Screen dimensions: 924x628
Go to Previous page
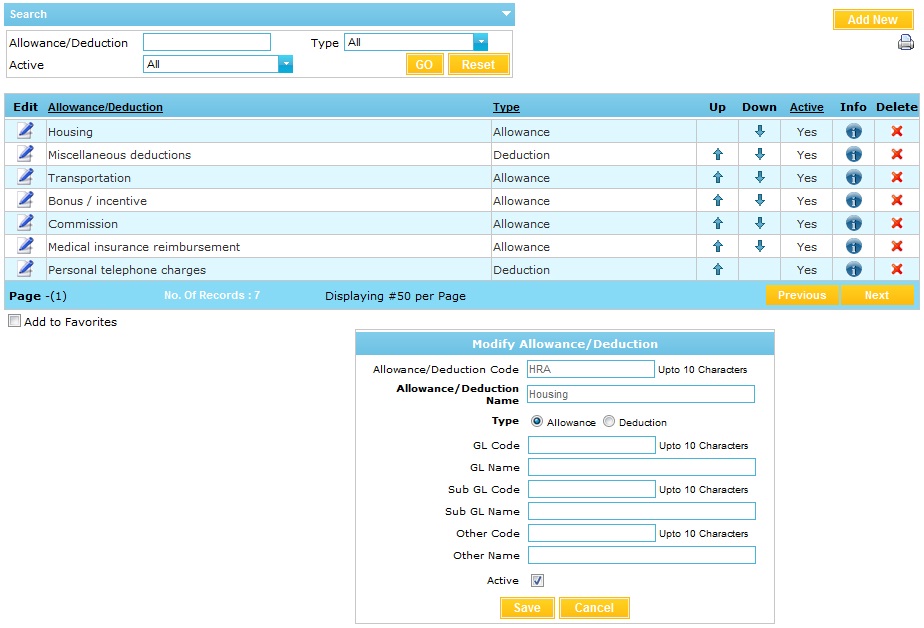point(801,295)
